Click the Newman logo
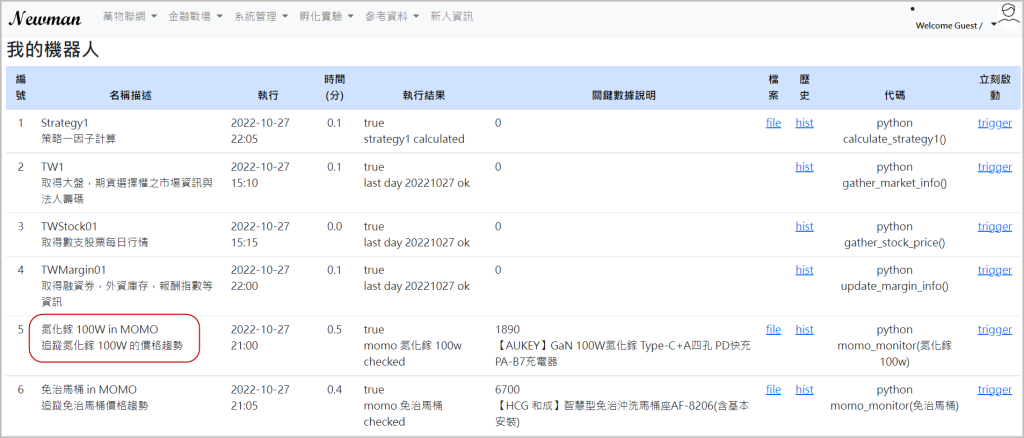The width and height of the screenshot is (1024, 438). 44,17
